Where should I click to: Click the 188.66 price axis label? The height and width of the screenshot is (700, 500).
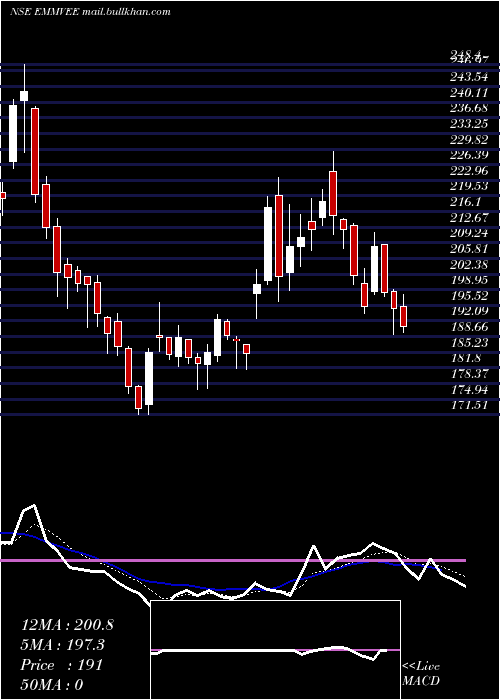(x=469, y=327)
